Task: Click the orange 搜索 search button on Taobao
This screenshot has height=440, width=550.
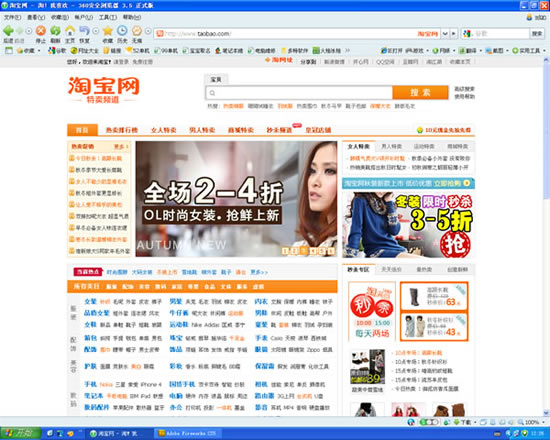Action: pos(420,93)
